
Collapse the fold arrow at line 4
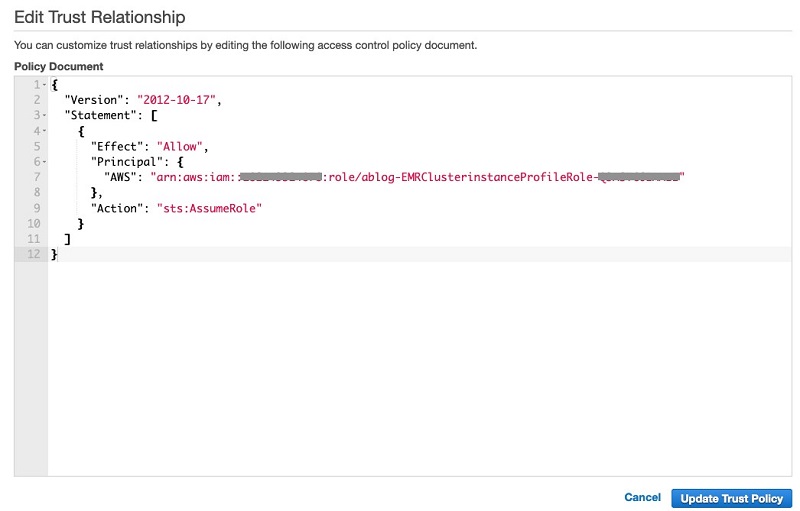pyautogui.click(x=45, y=131)
